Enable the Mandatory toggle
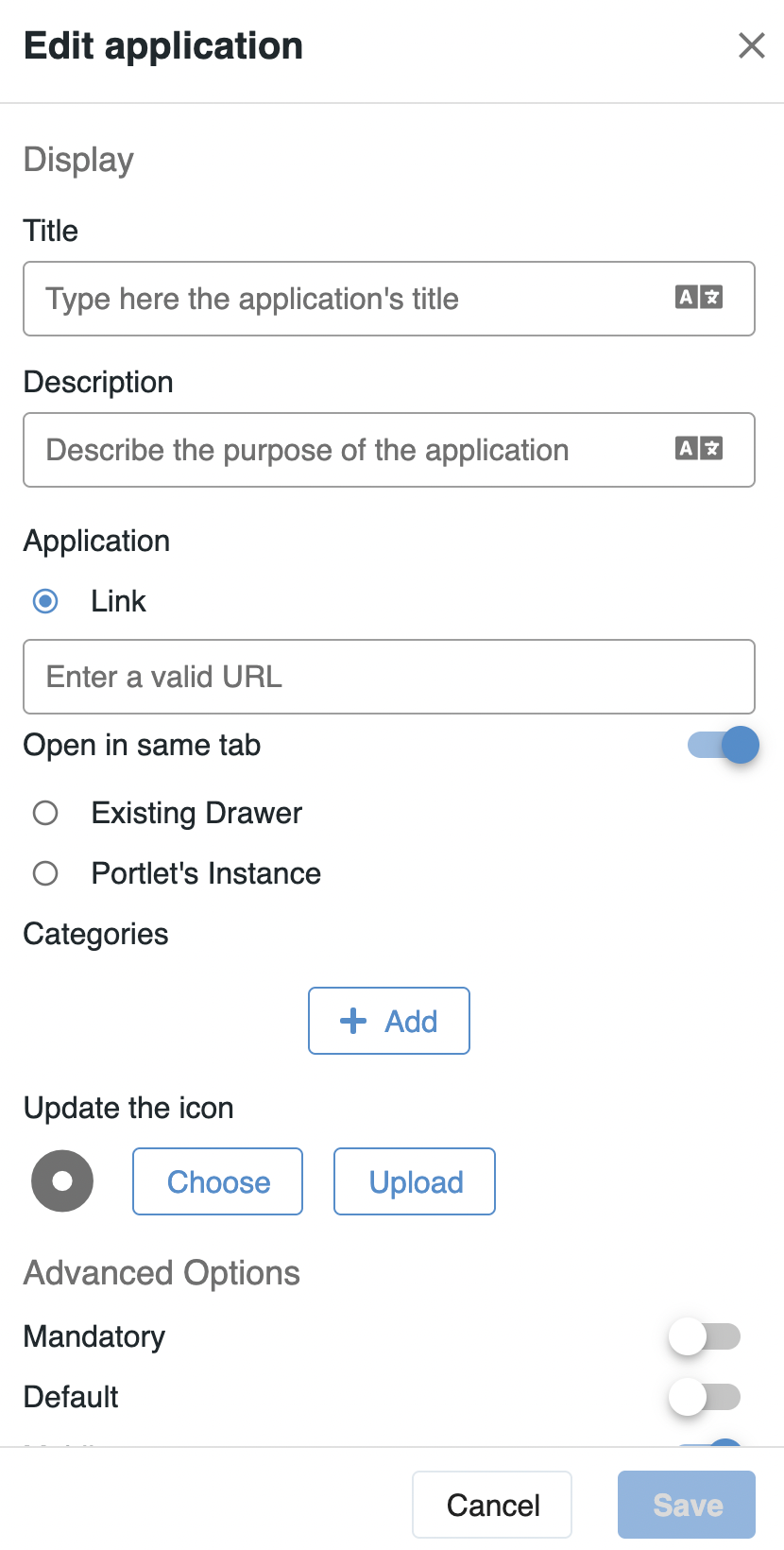The image size is (784, 1550). pyautogui.click(x=705, y=1336)
